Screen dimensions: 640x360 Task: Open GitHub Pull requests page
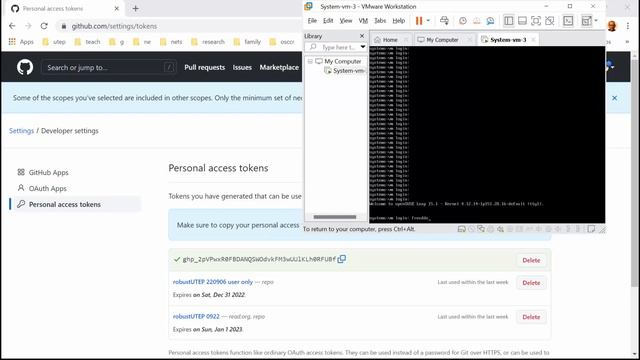204,67
